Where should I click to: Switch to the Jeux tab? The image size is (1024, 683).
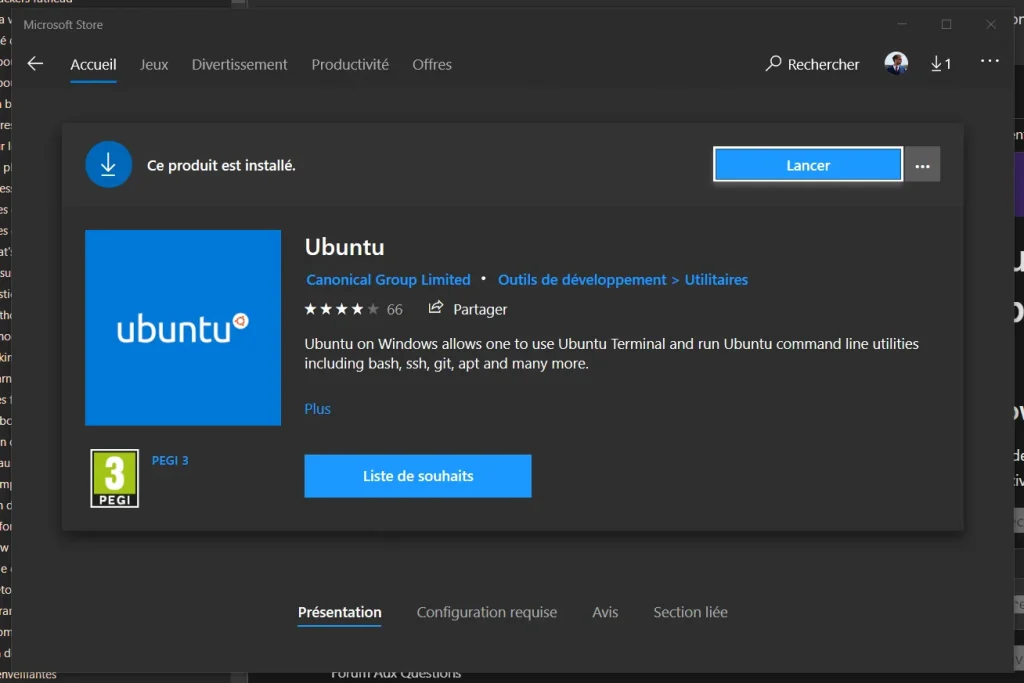[x=154, y=64]
